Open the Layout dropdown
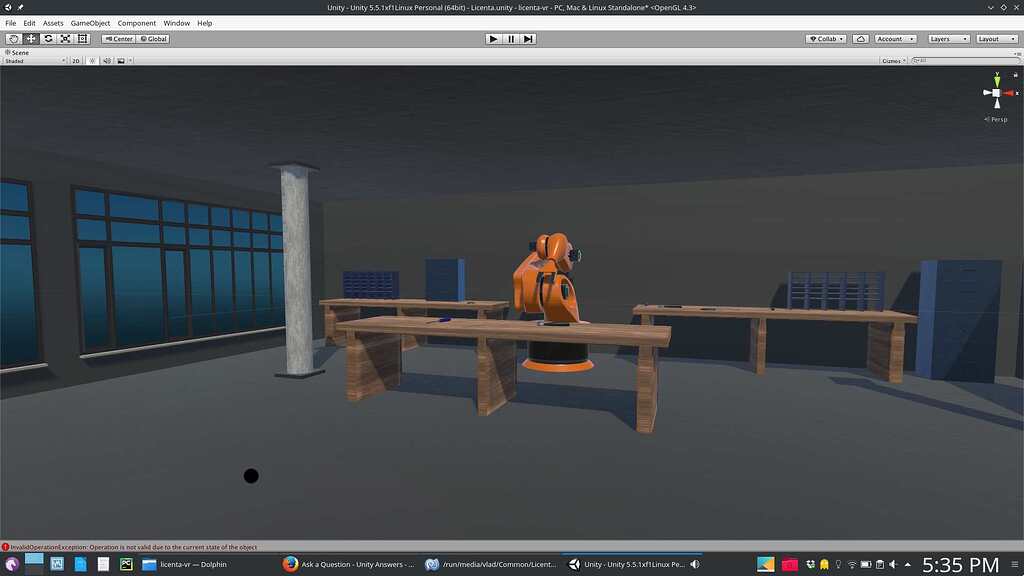This screenshot has height=576, width=1024. tap(996, 38)
